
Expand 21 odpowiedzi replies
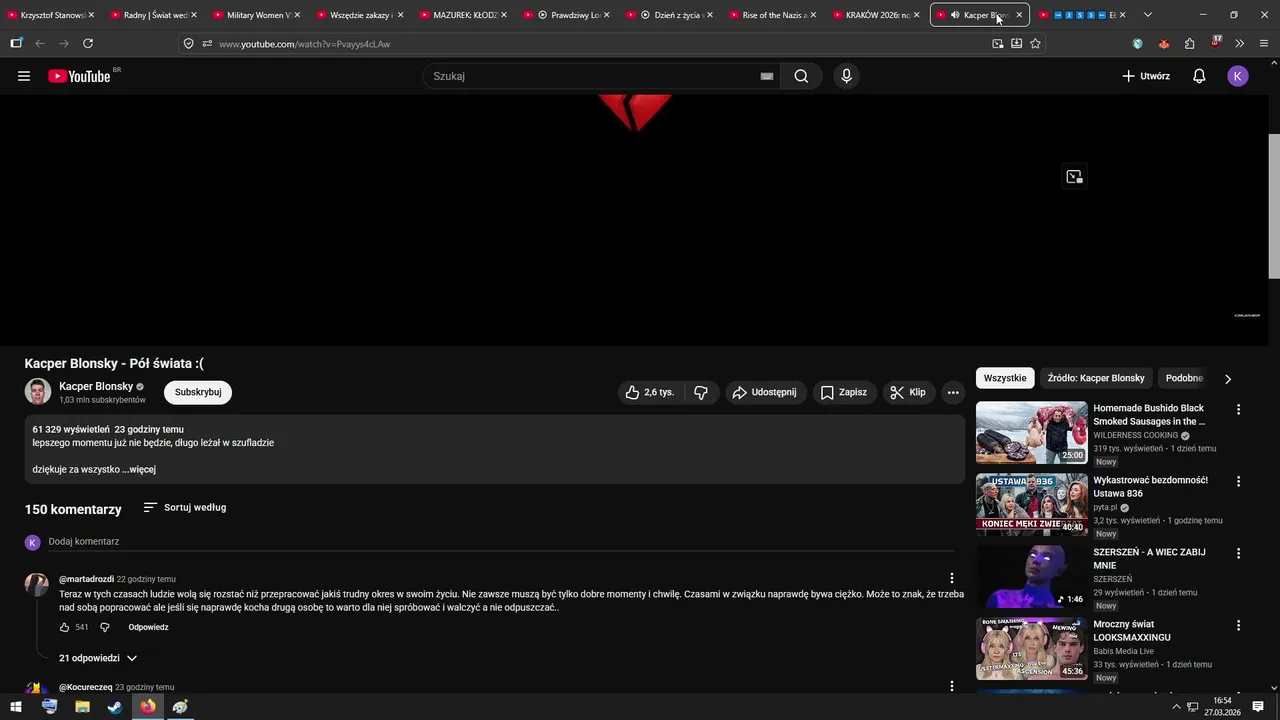(98, 658)
